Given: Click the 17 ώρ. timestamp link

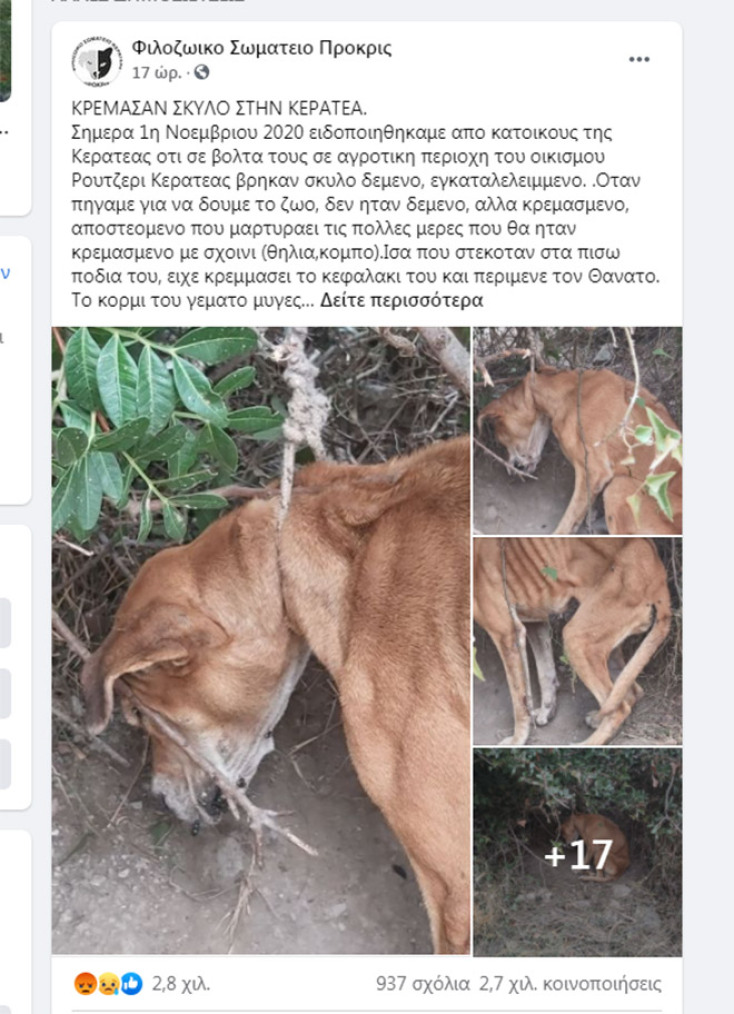Looking at the screenshot, I should pyautogui.click(x=157, y=72).
